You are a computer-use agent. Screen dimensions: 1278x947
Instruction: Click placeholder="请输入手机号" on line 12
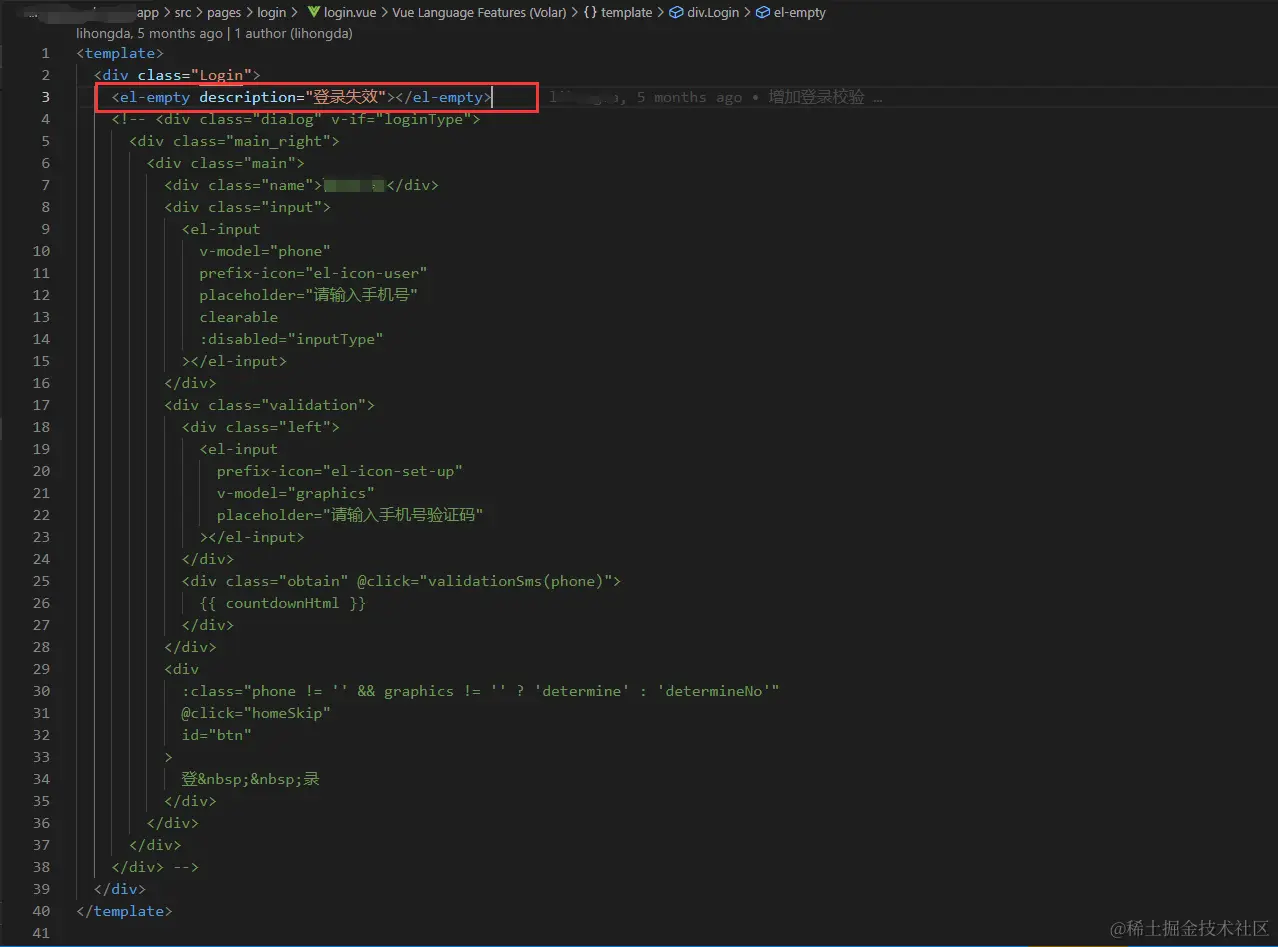click(308, 295)
